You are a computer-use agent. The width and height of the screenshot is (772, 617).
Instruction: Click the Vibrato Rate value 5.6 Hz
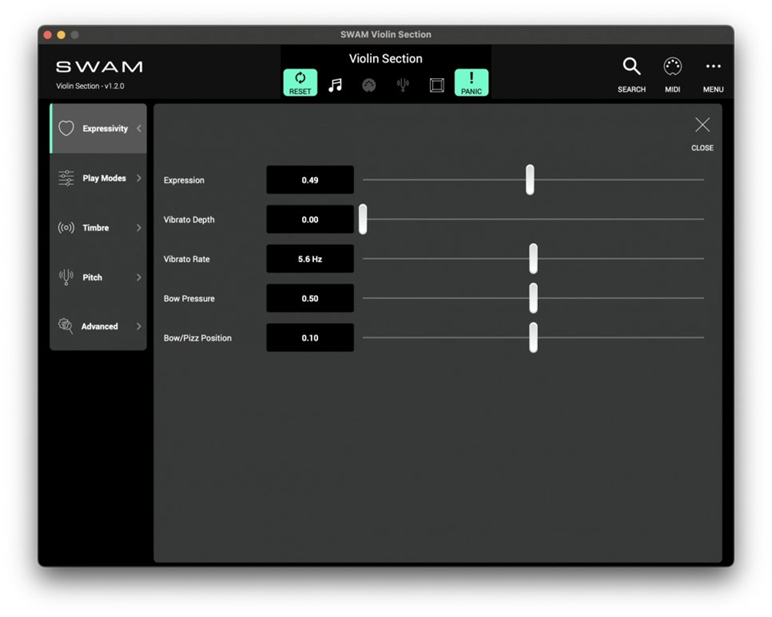(x=310, y=259)
